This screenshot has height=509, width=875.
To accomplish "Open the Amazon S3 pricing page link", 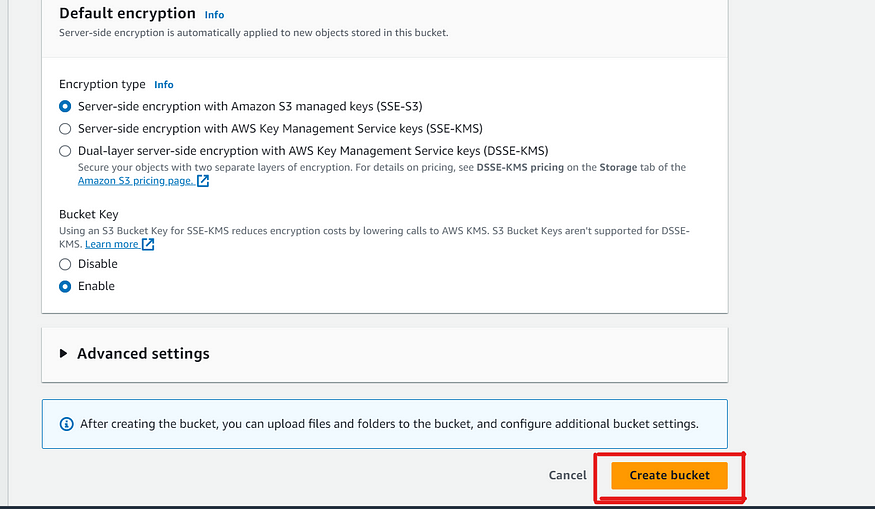I will (x=136, y=181).
